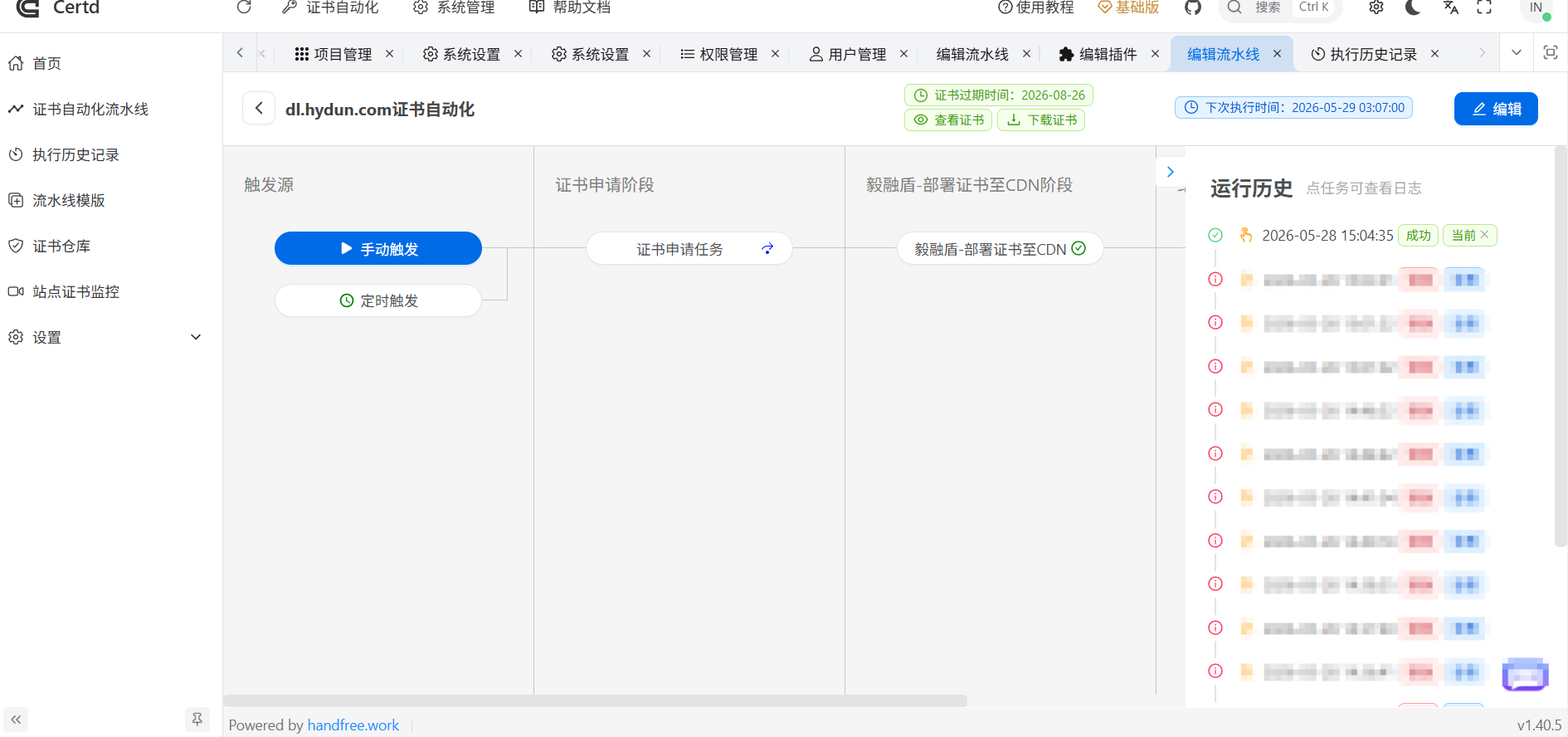Image resolution: width=1568 pixels, height=737 pixels.
Task: Click the horizontal scrollbar below pipeline
Action: tap(595, 700)
